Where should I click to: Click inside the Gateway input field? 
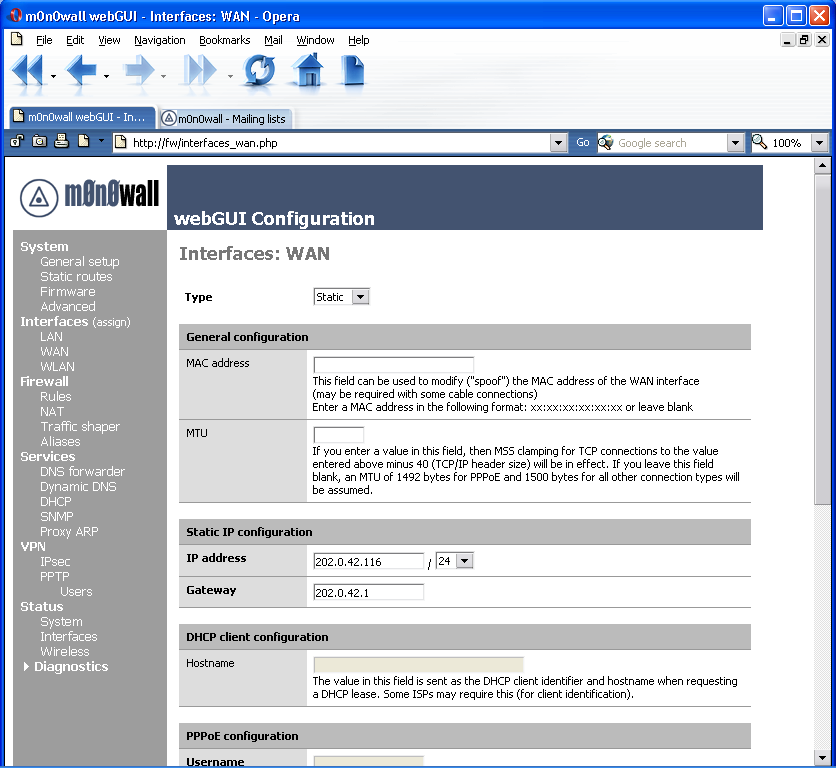[368, 592]
